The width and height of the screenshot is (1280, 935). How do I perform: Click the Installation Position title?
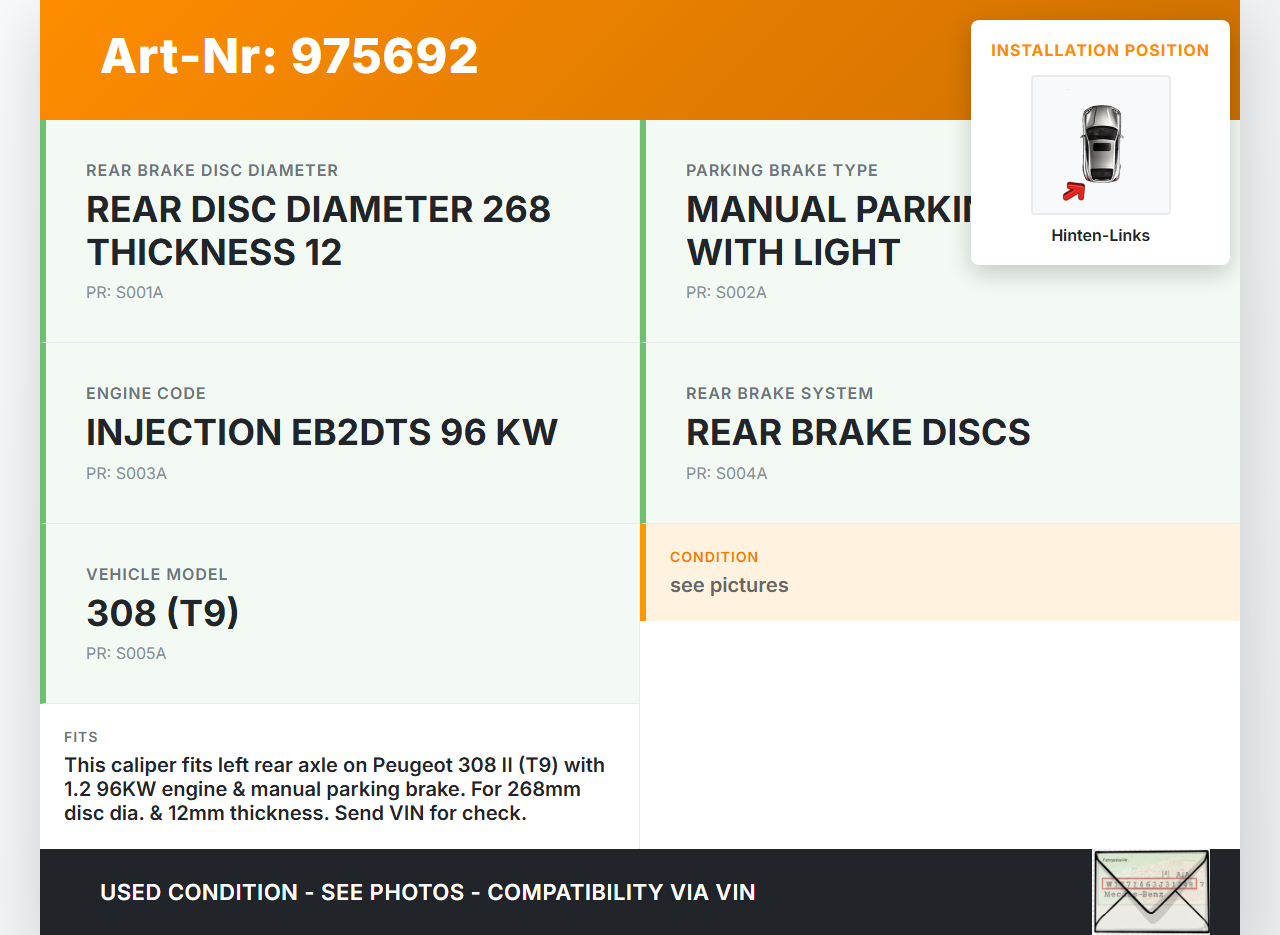click(x=1100, y=50)
